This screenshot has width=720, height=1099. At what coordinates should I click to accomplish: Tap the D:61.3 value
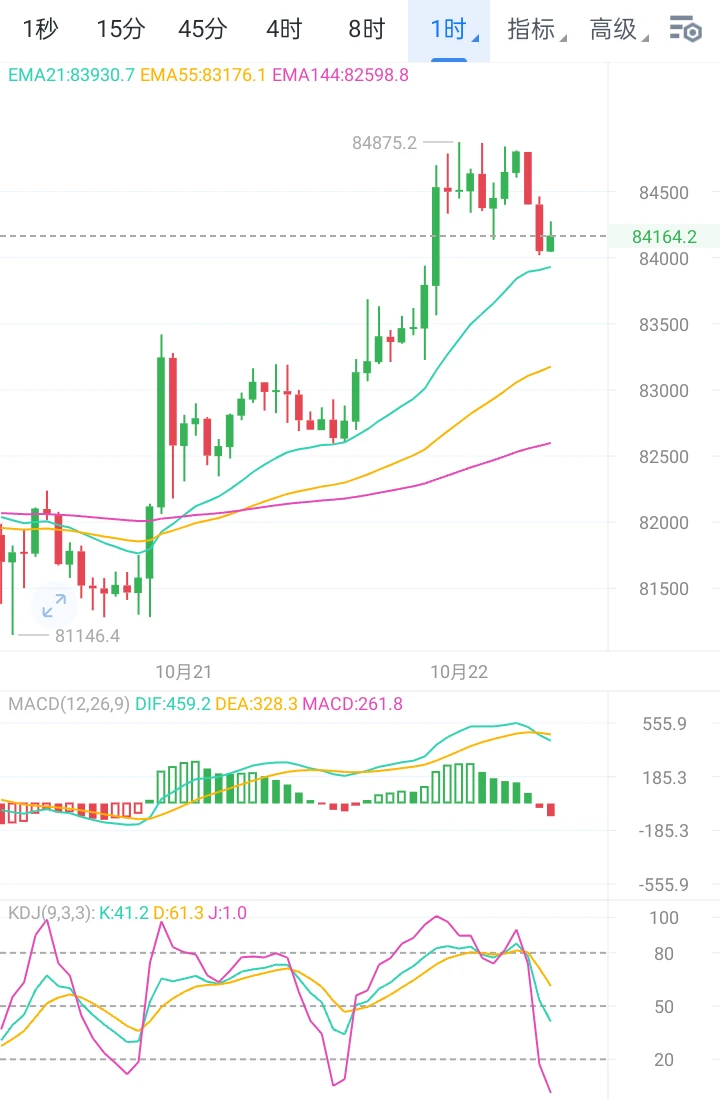tap(178, 913)
